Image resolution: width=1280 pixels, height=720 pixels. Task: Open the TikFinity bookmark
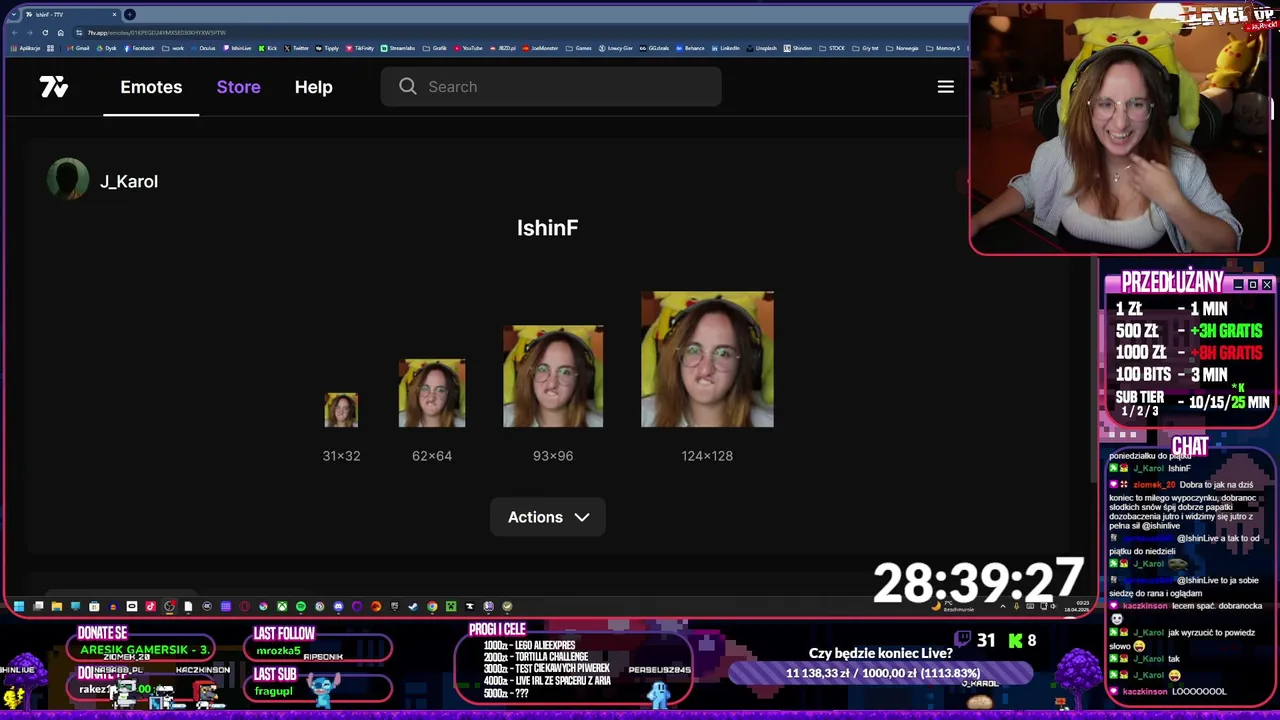click(360, 48)
